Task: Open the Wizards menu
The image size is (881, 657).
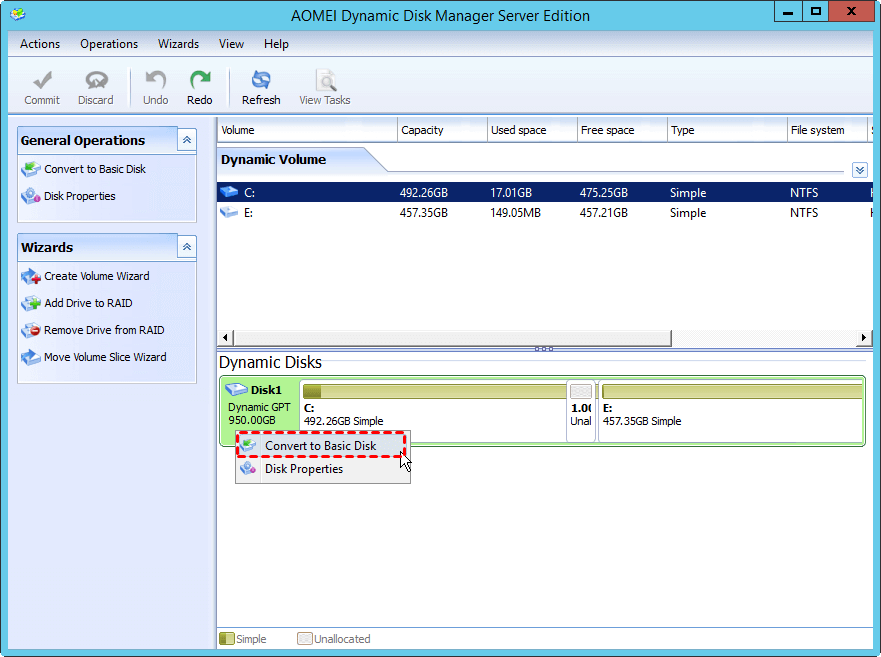Action: tap(178, 44)
